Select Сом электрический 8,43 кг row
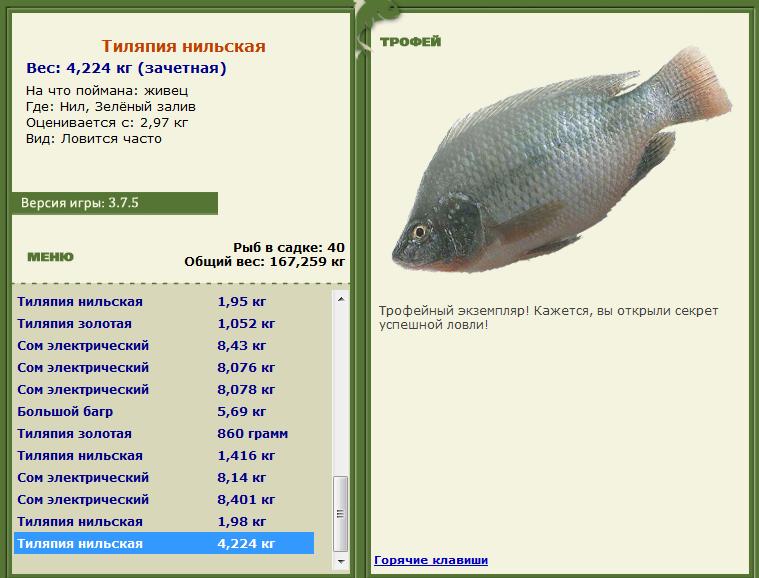 [164, 346]
